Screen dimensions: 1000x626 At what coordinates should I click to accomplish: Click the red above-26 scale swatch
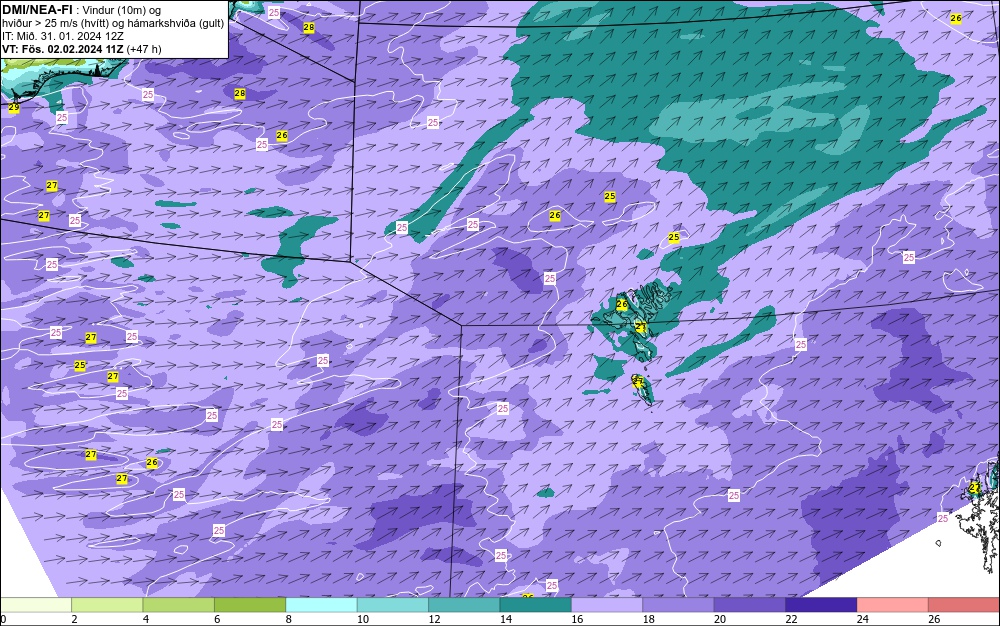pyautogui.click(x=964, y=605)
